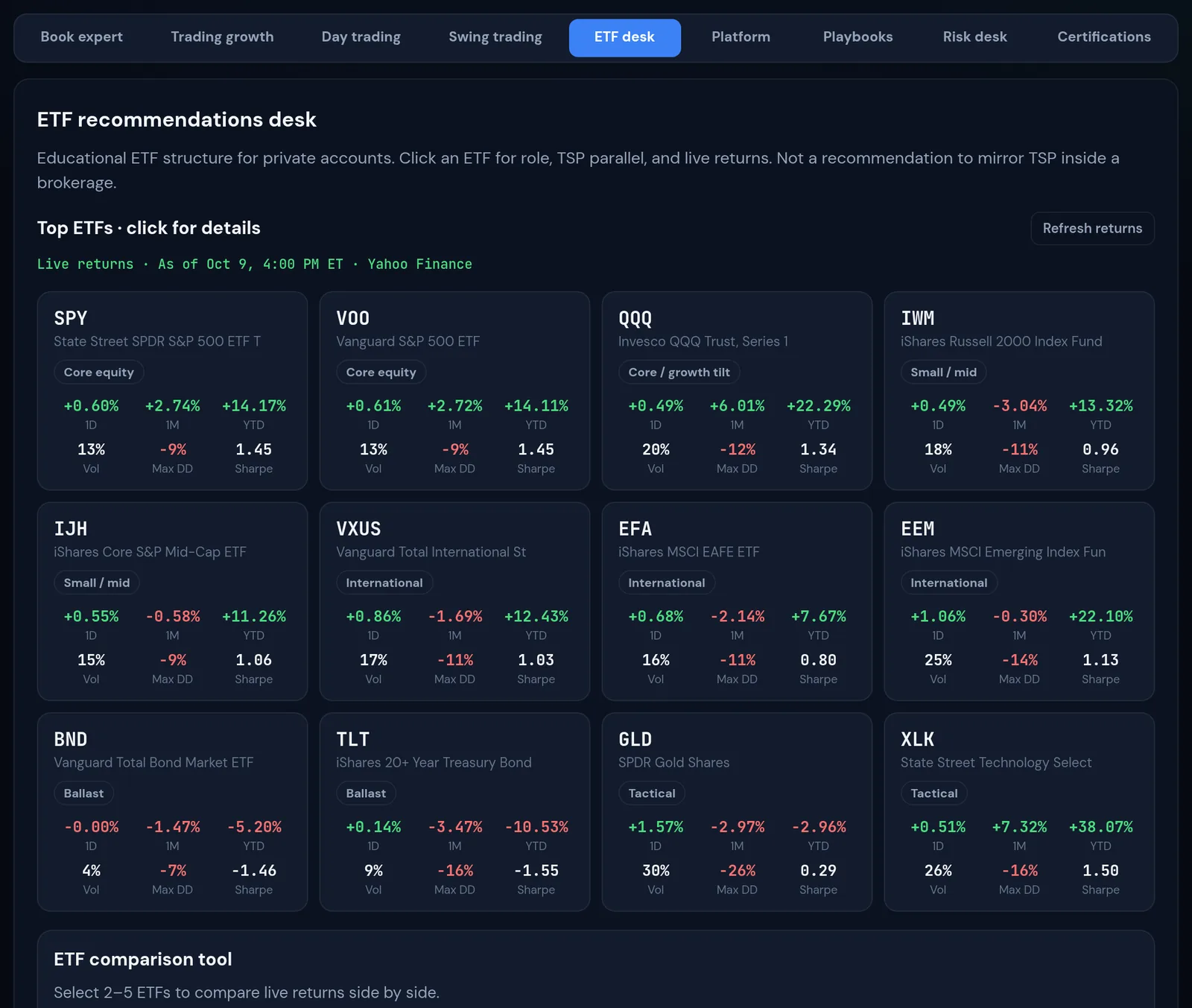
Task: Click the Core / growth tilt tag
Action: 679,372
